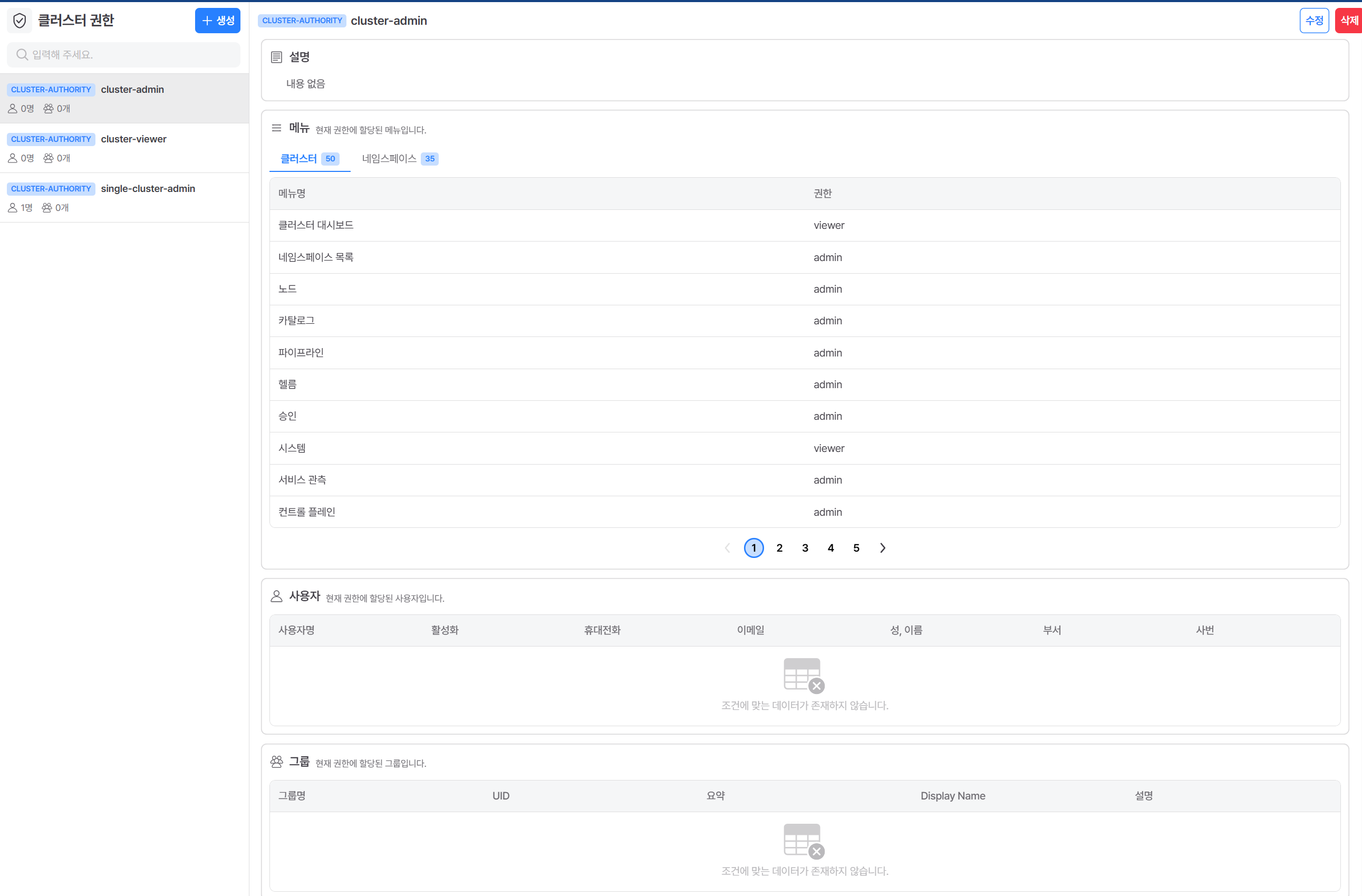1362x896 pixels.
Task: Click the previous page arrow
Action: tap(728, 548)
